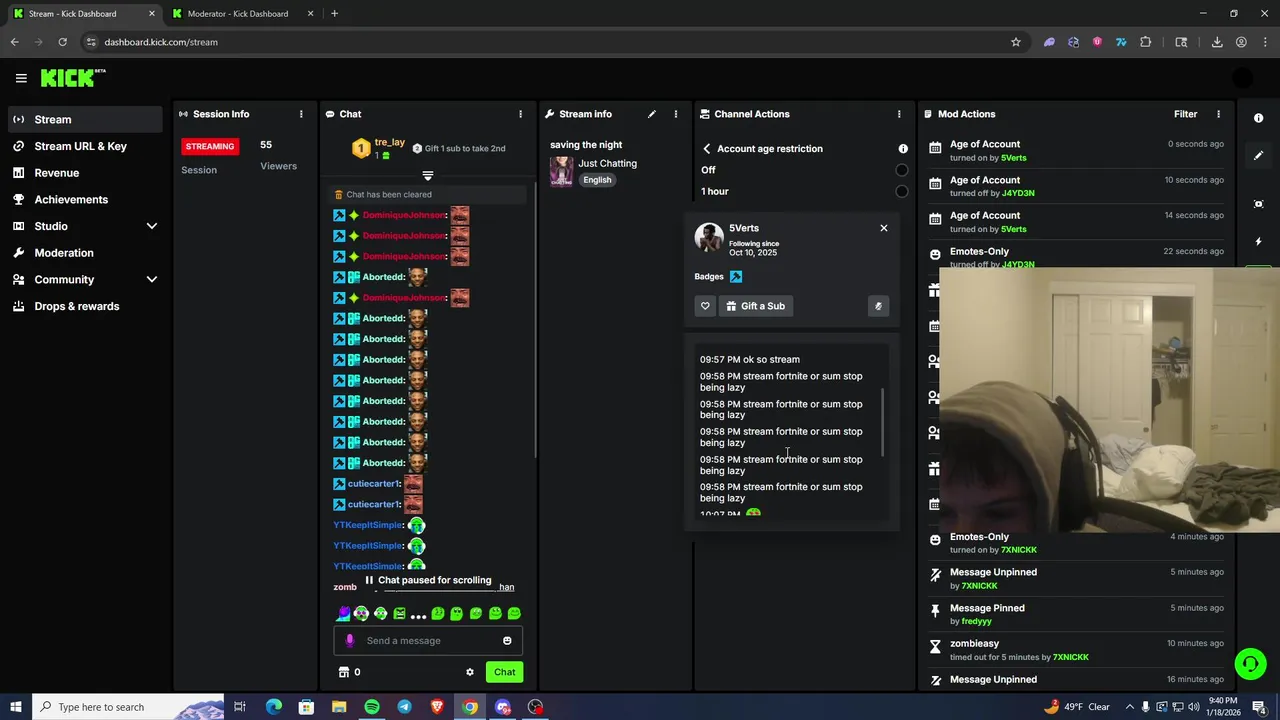Go back from Account age restriction
The width and height of the screenshot is (1280, 720).
707,149
